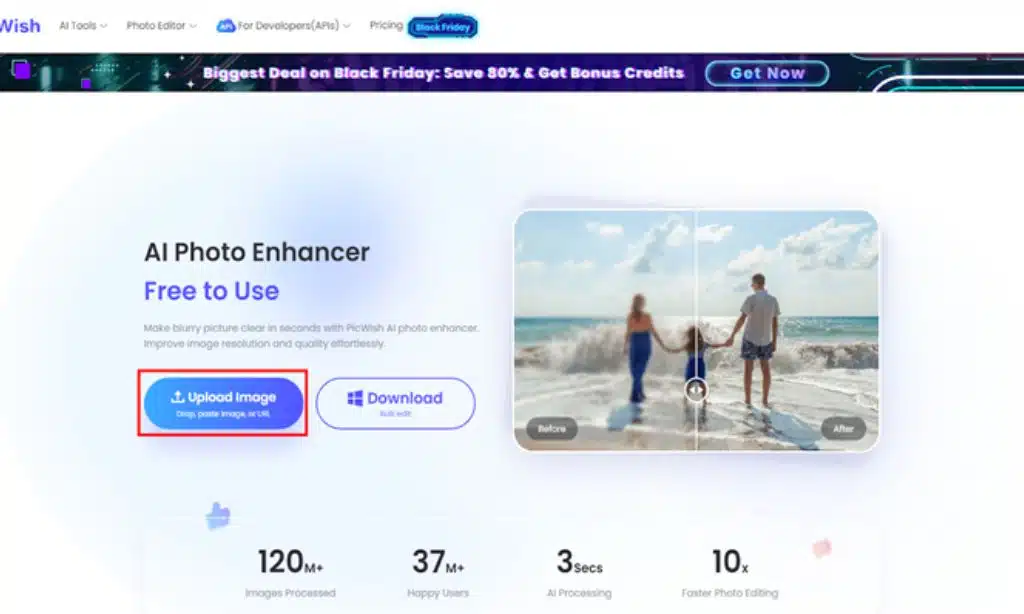Click the Before label on the preview image
1024x614 pixels.
point(552,429)
